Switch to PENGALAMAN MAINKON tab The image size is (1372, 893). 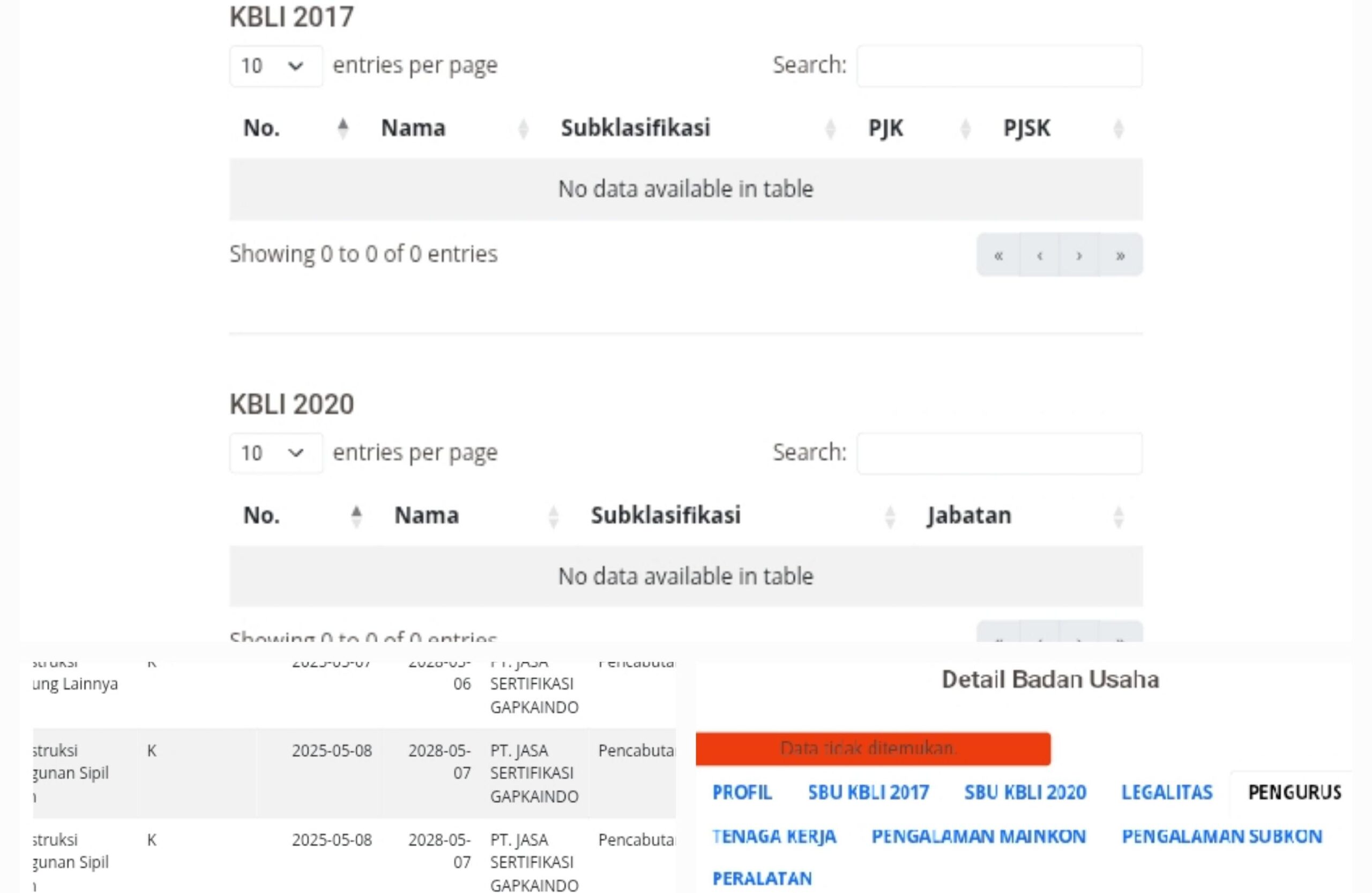(x=978, y=837)
